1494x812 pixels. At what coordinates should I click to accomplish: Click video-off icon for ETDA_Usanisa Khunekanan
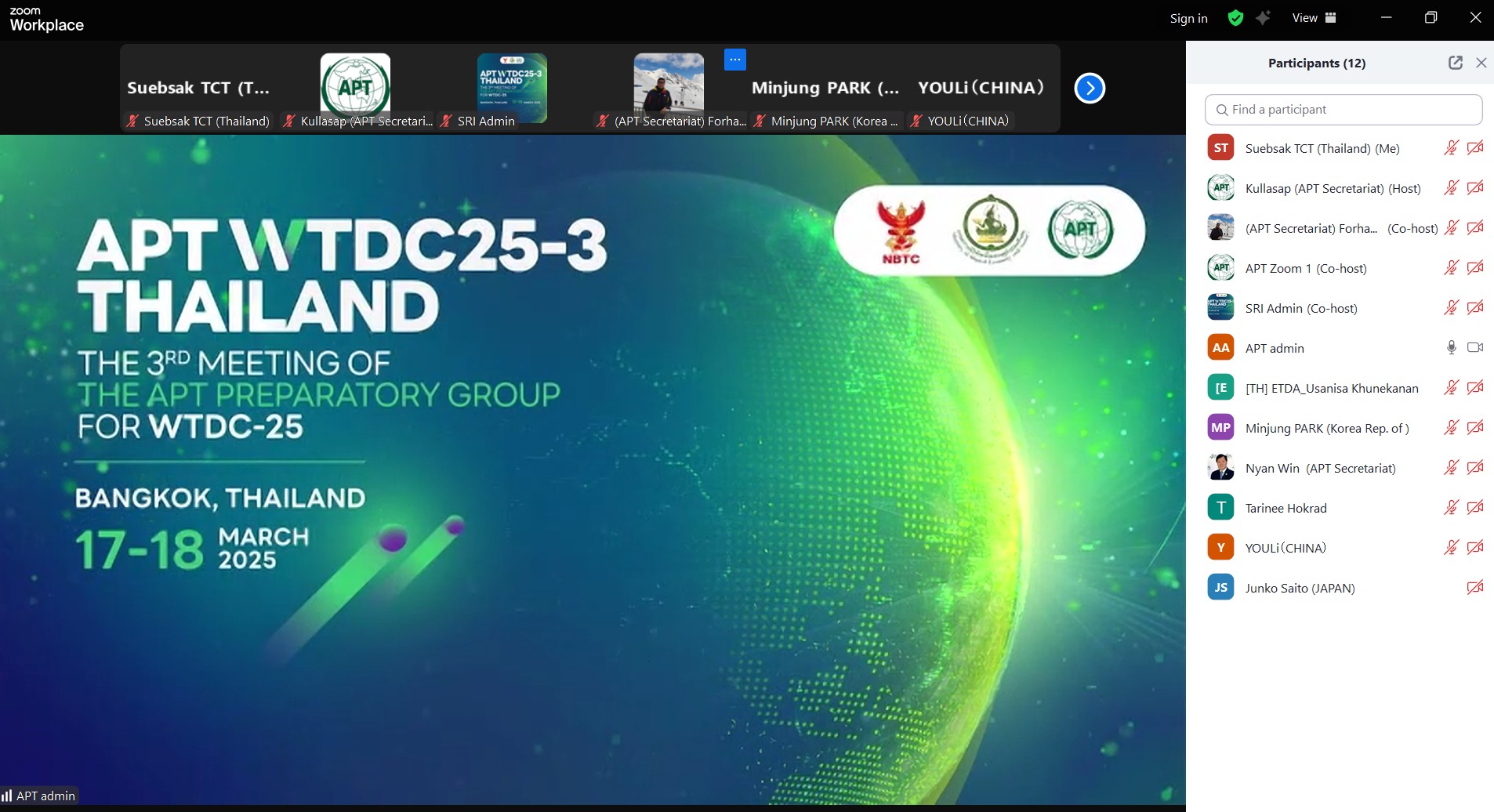point(1475,387)
